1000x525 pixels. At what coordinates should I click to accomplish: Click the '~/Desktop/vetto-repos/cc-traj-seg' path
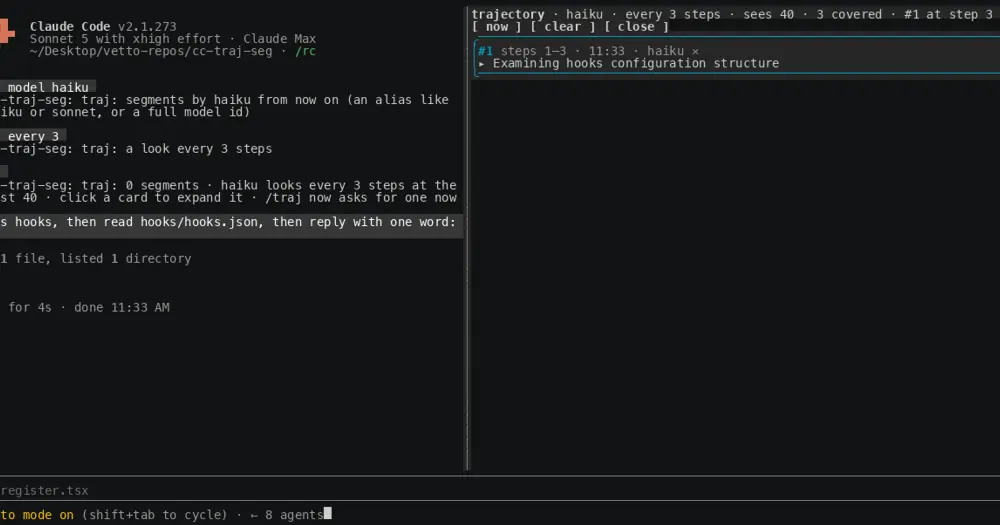click(151, 51)
